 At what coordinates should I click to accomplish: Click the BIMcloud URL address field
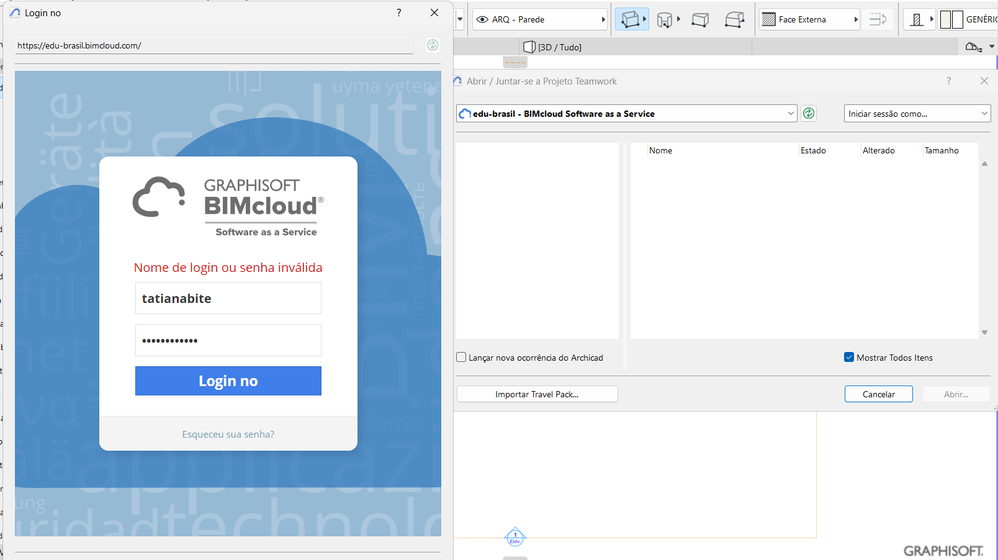(214, 46)
